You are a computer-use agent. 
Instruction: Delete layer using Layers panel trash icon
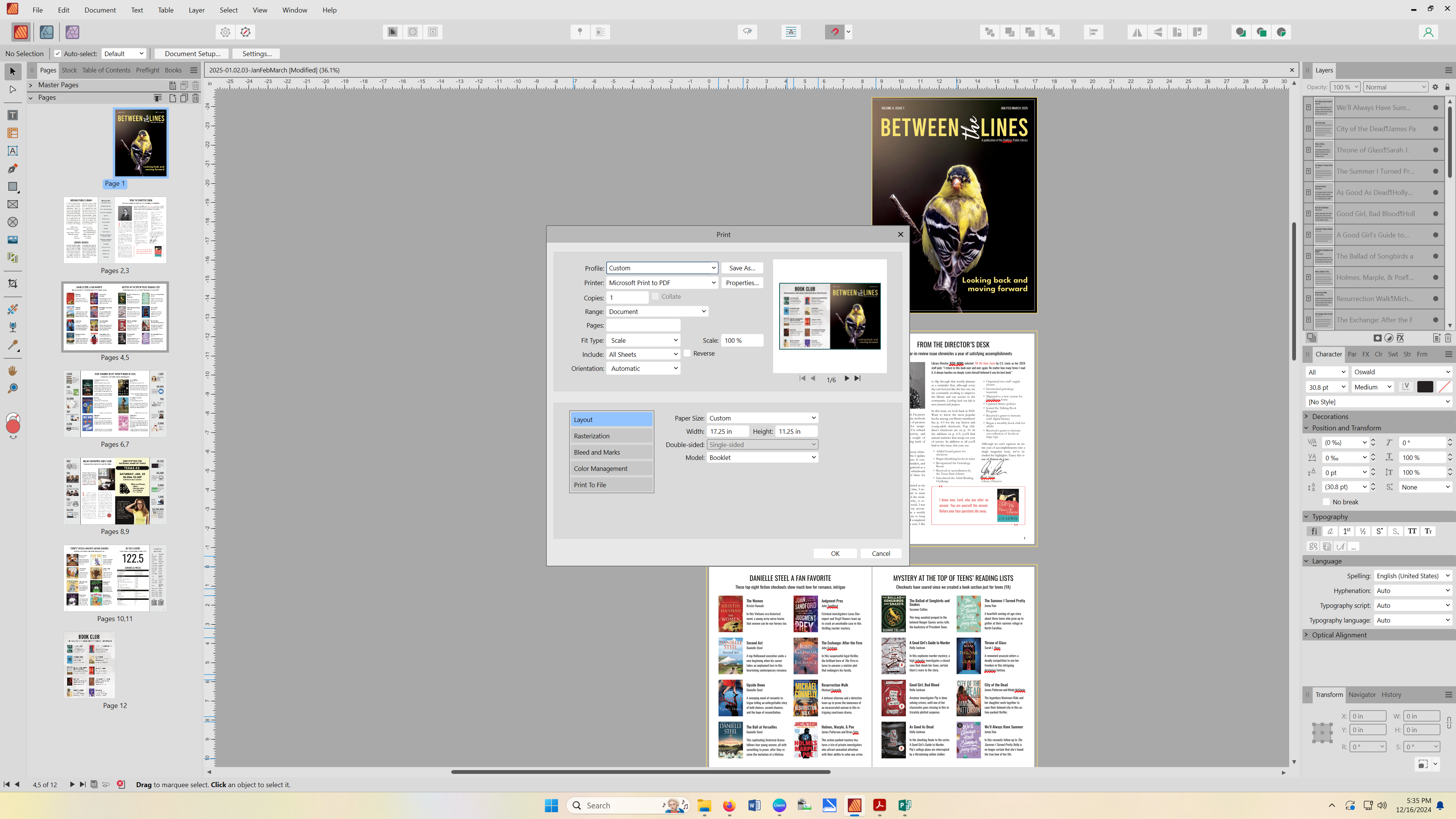tap(1448, 338)
